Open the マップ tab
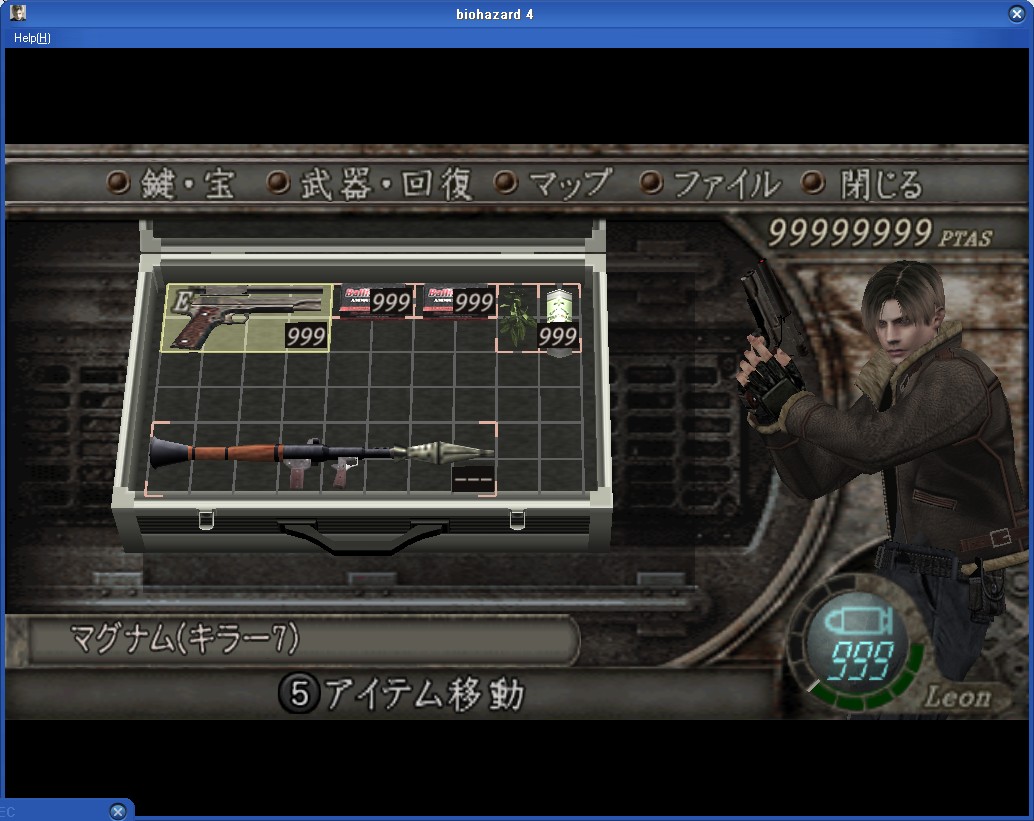This screenshot has width=1034, height=821. click(555, 184)
